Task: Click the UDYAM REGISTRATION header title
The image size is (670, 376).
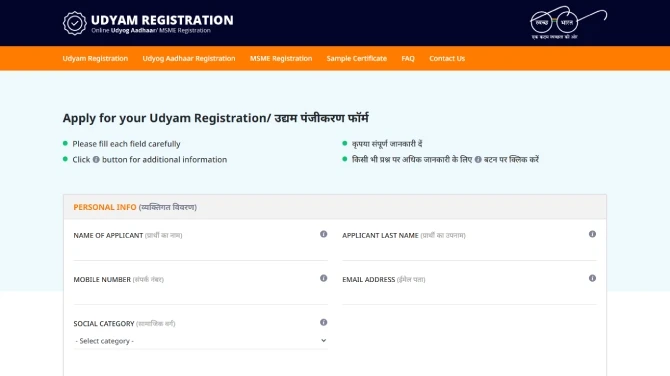Action: point(162,20)
